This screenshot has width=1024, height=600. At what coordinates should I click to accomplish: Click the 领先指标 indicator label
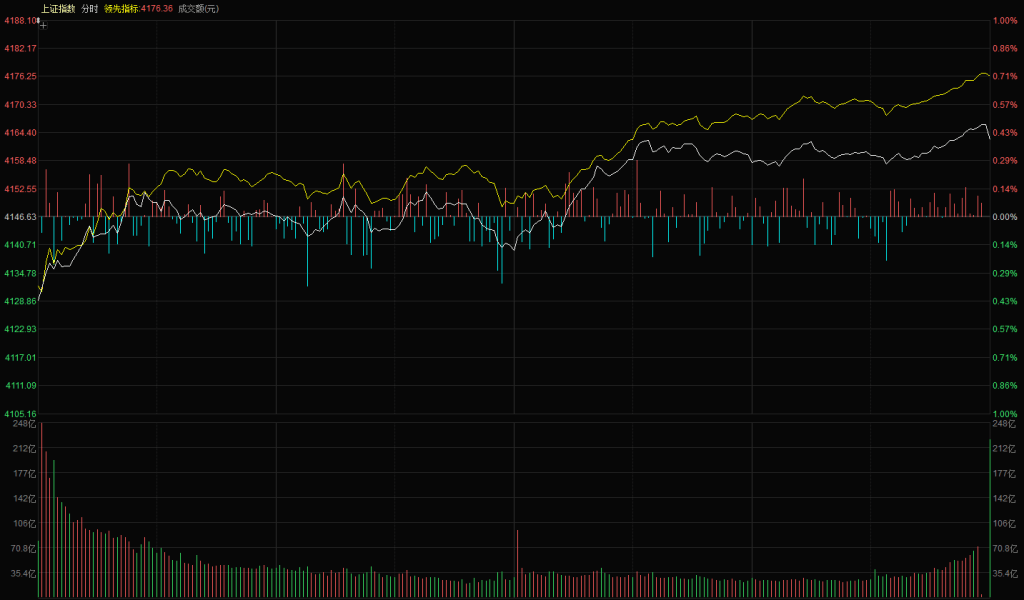(122, 8)
